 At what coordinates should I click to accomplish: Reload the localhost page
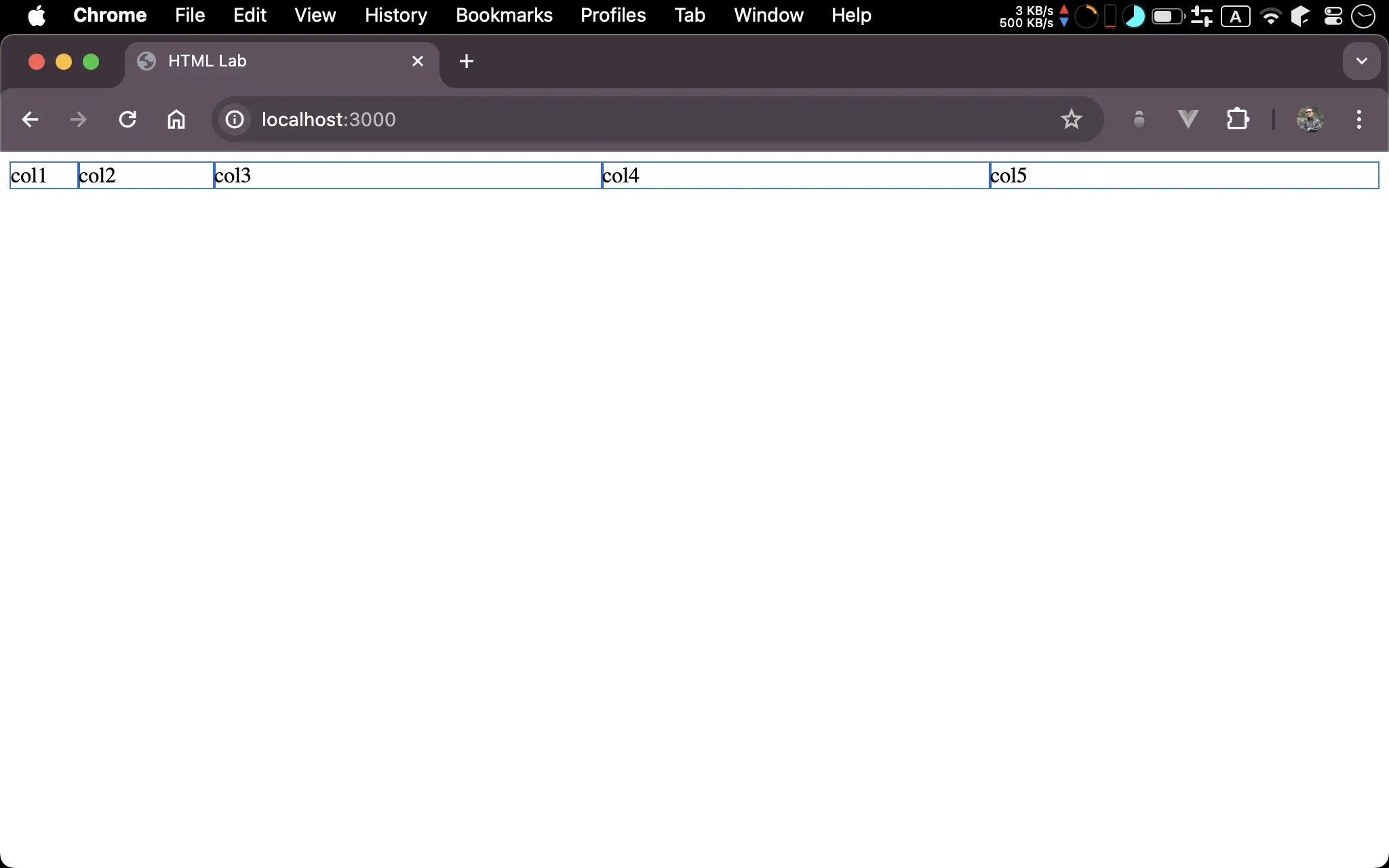128,119
